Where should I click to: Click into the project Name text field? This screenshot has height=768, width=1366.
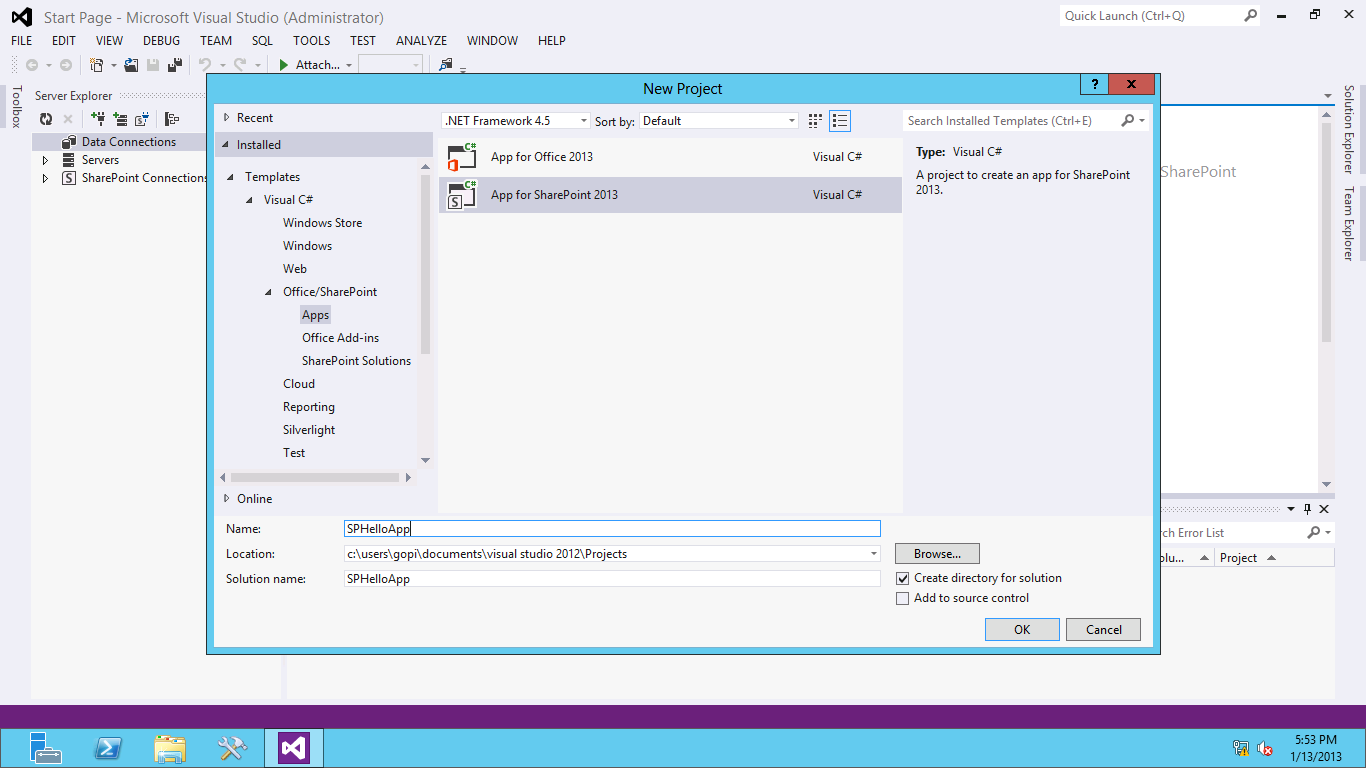tap(612, 529)
